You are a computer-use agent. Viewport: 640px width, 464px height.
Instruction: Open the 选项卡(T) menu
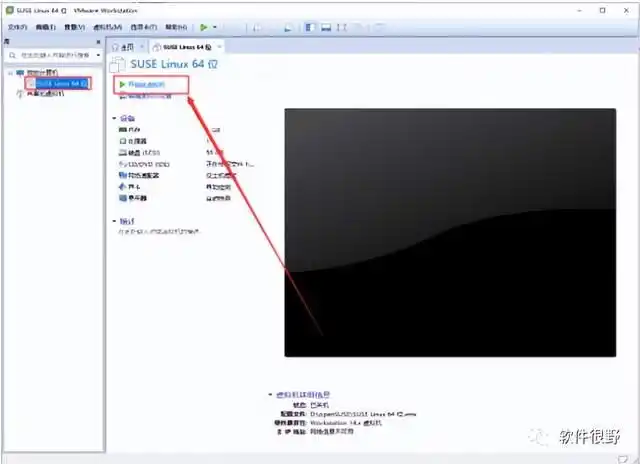click(x=144, y=27)
